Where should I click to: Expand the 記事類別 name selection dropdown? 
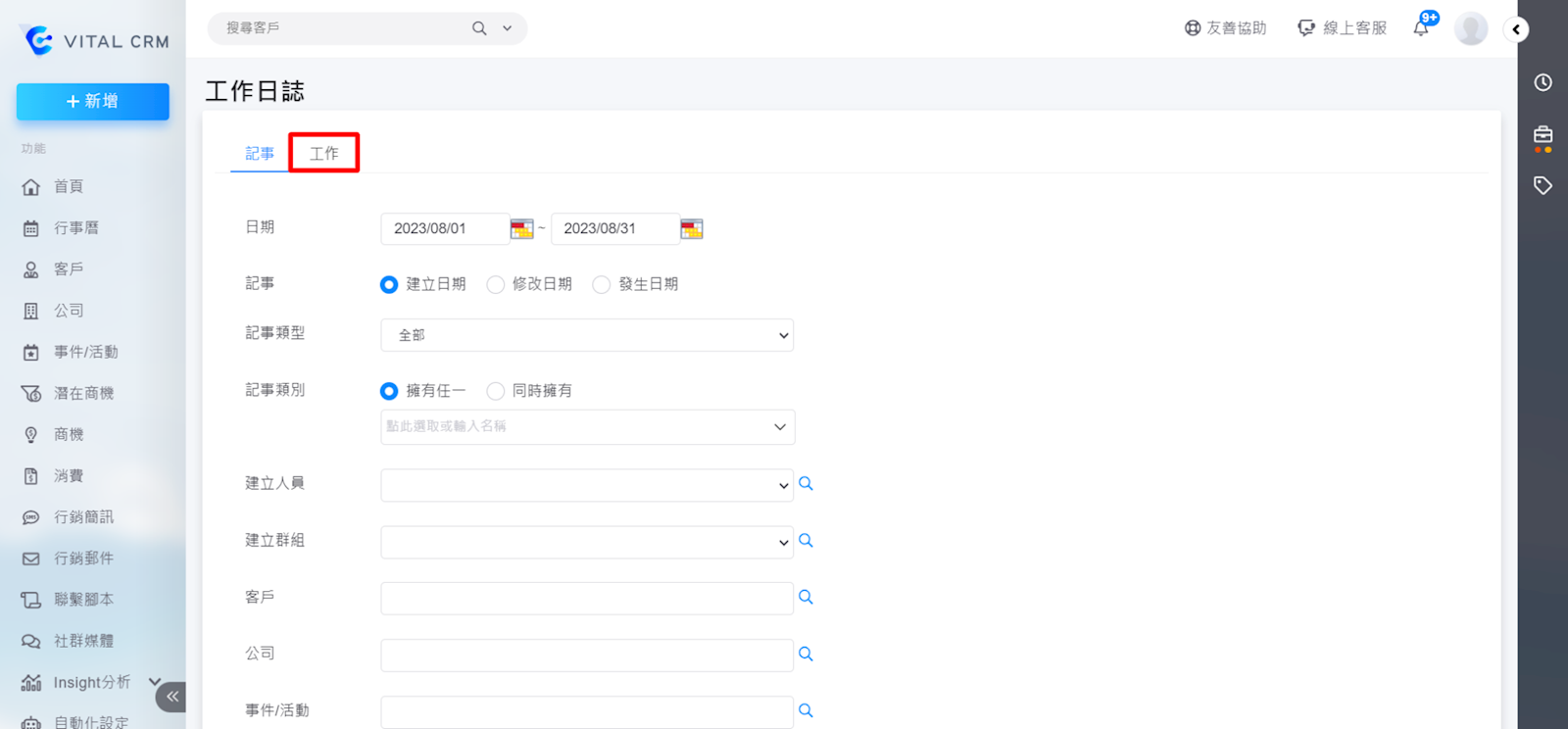tap(586, 427)
